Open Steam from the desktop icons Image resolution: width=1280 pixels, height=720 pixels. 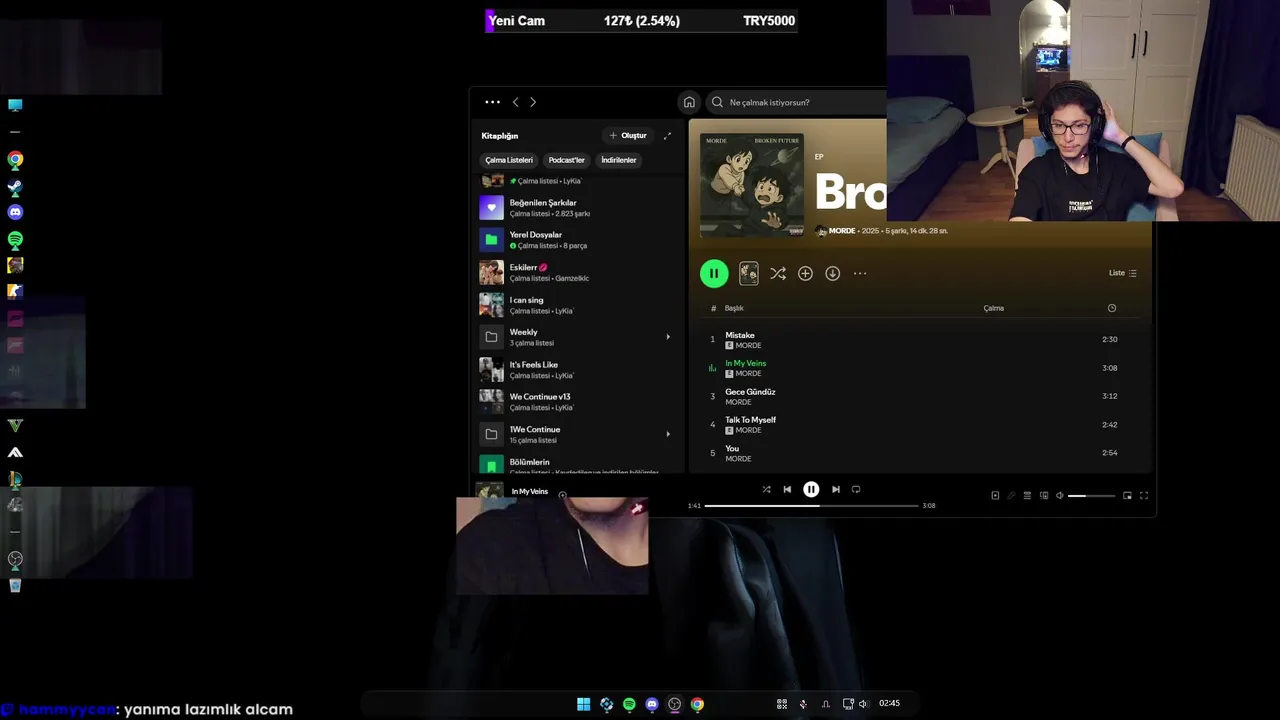tap(15, 187)
